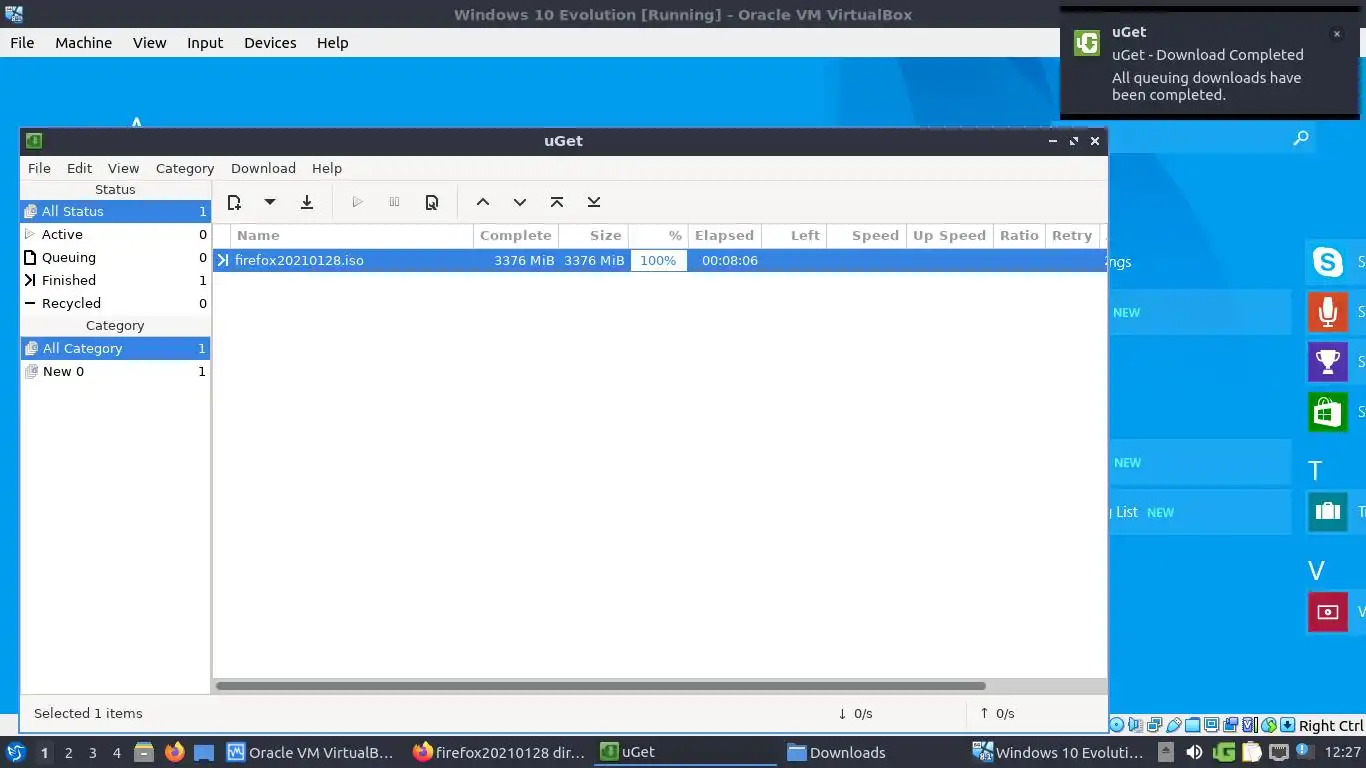Image resolution: width=1366 pixels, height=768 pixels.
Task: Click the Start (play) toolbar icon
Action: point(357,202)
